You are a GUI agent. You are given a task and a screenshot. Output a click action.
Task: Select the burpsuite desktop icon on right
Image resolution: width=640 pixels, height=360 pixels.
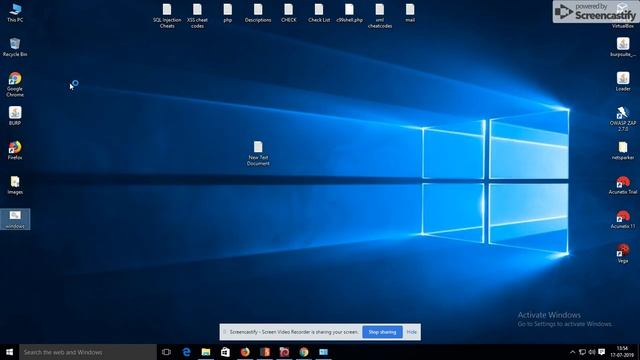click(623, 47)
